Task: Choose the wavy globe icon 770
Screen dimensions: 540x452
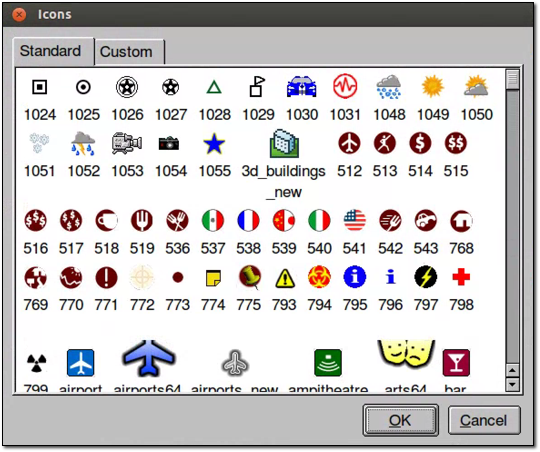Action: coord(71,278)
